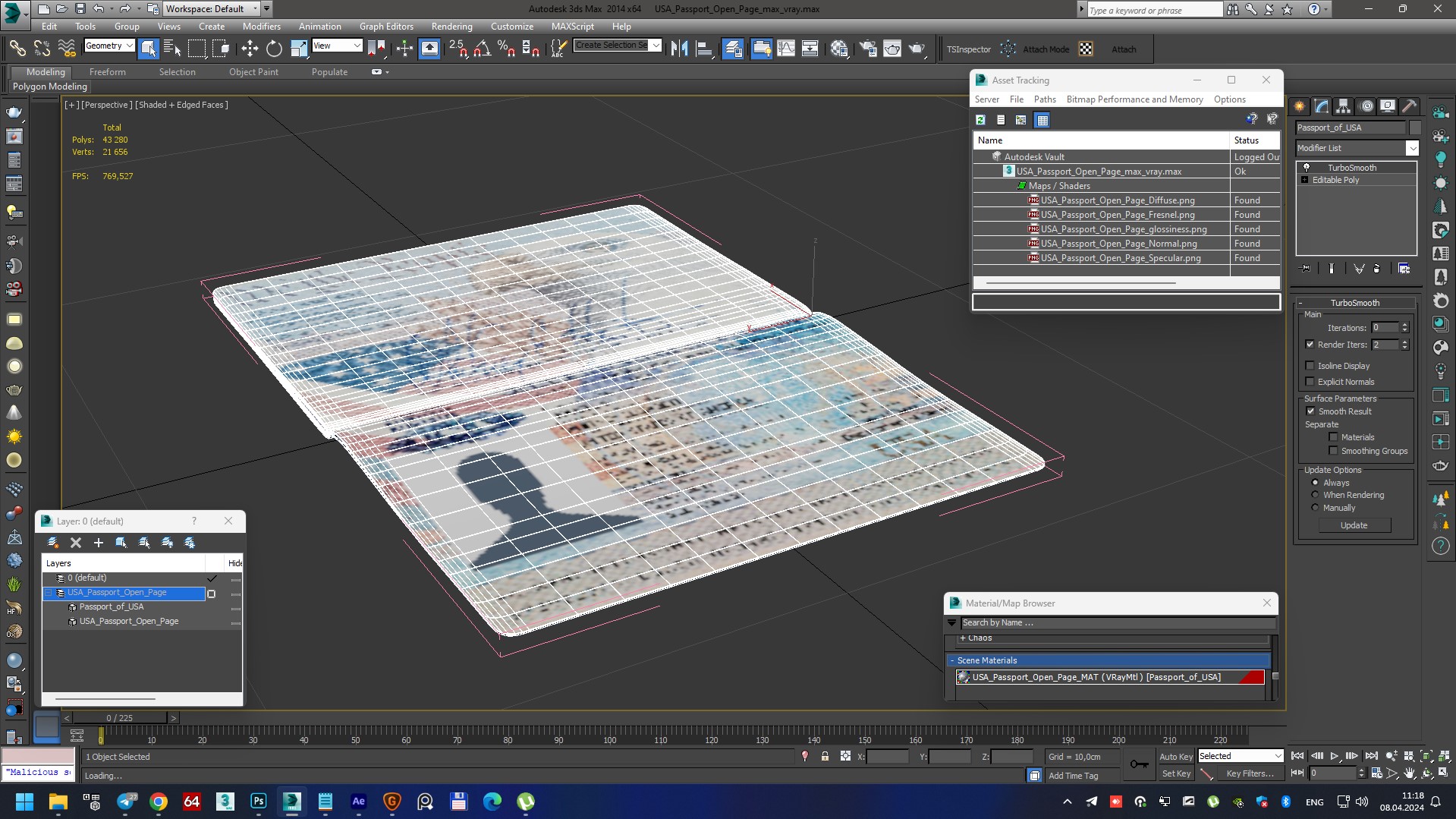Toggle the Percent Snap icon
The image size is (1456, 819).
coord(506,49)
